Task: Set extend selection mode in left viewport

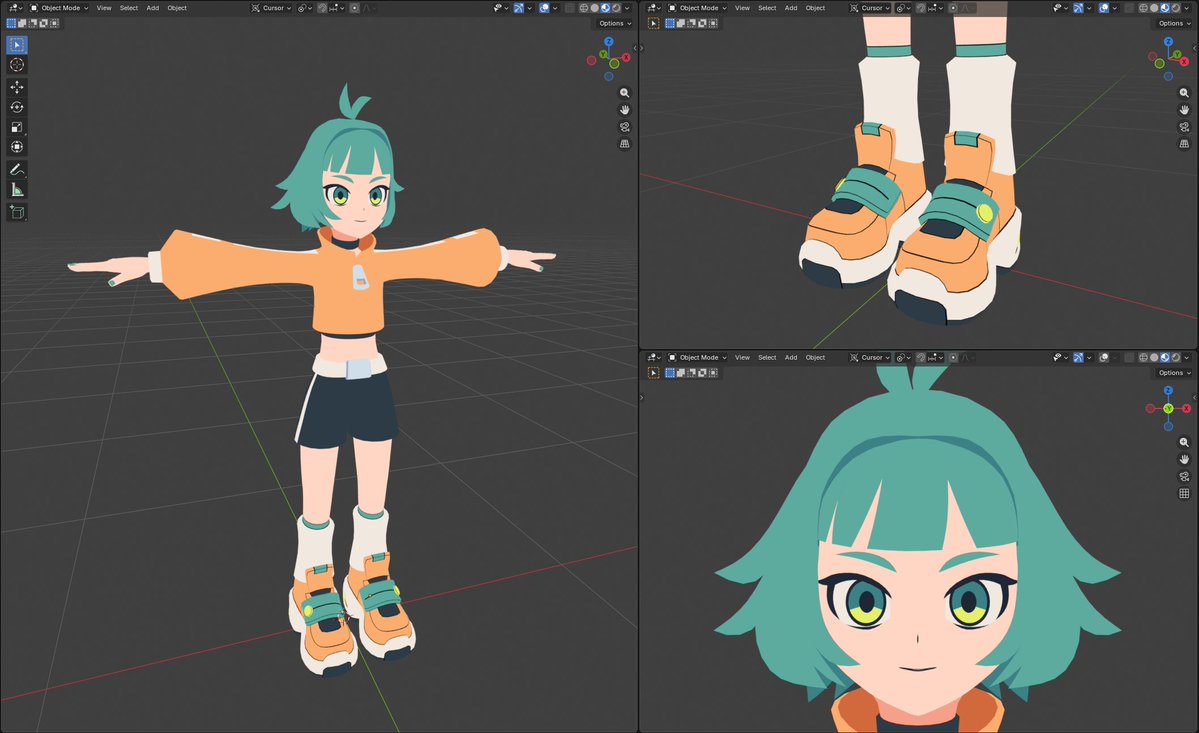Action: point(22,23)
